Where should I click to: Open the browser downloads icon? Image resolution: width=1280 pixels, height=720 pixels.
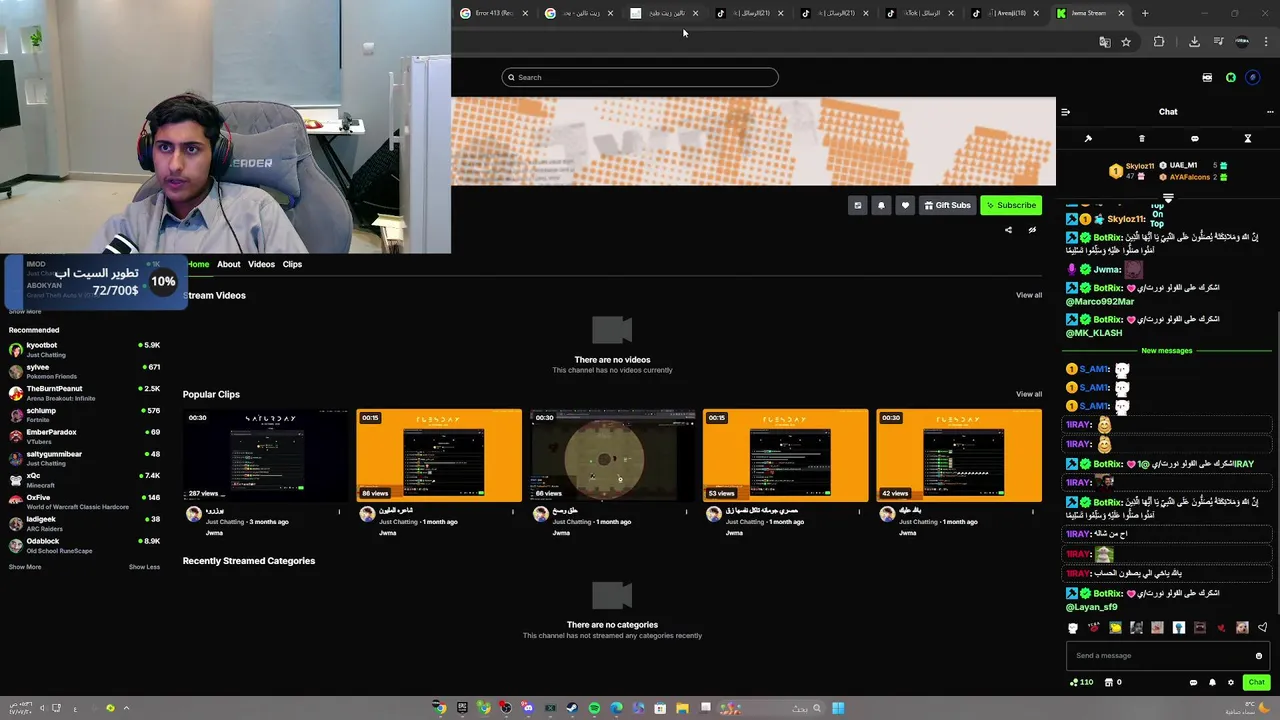pyautogui.click(x=1194, y=42)
